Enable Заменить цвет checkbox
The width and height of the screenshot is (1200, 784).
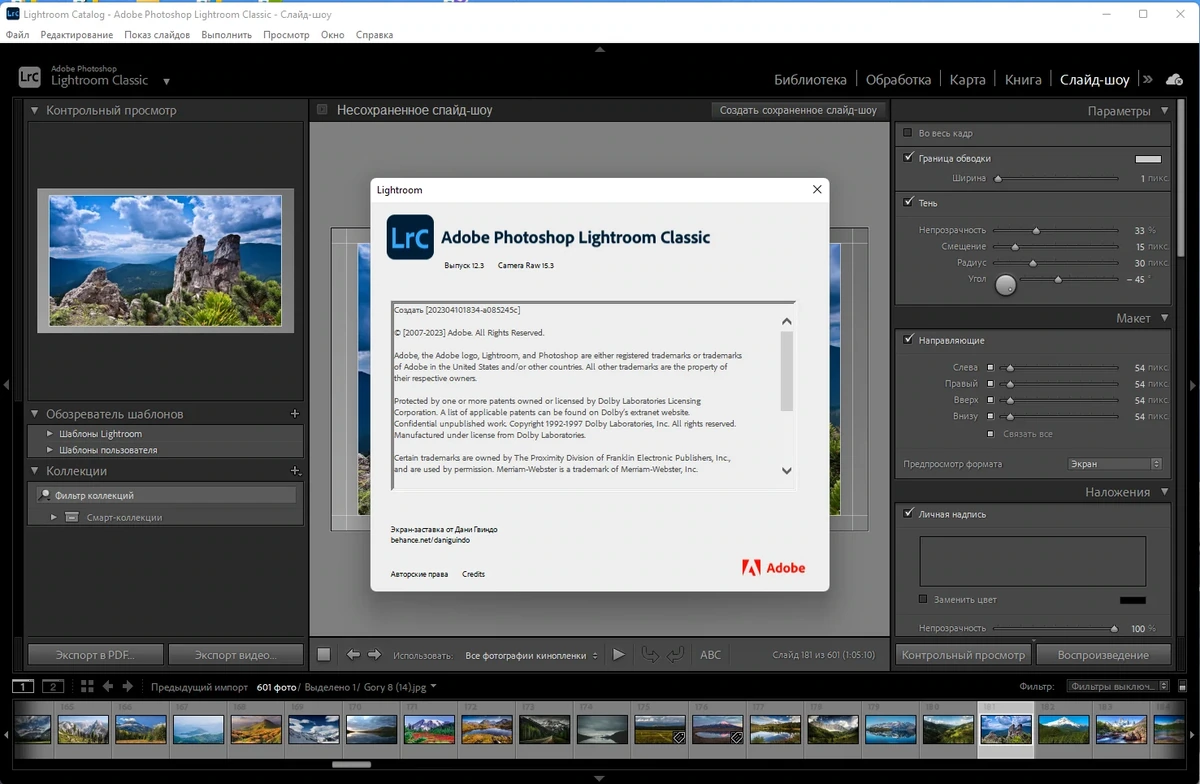(x=923, y=599)
